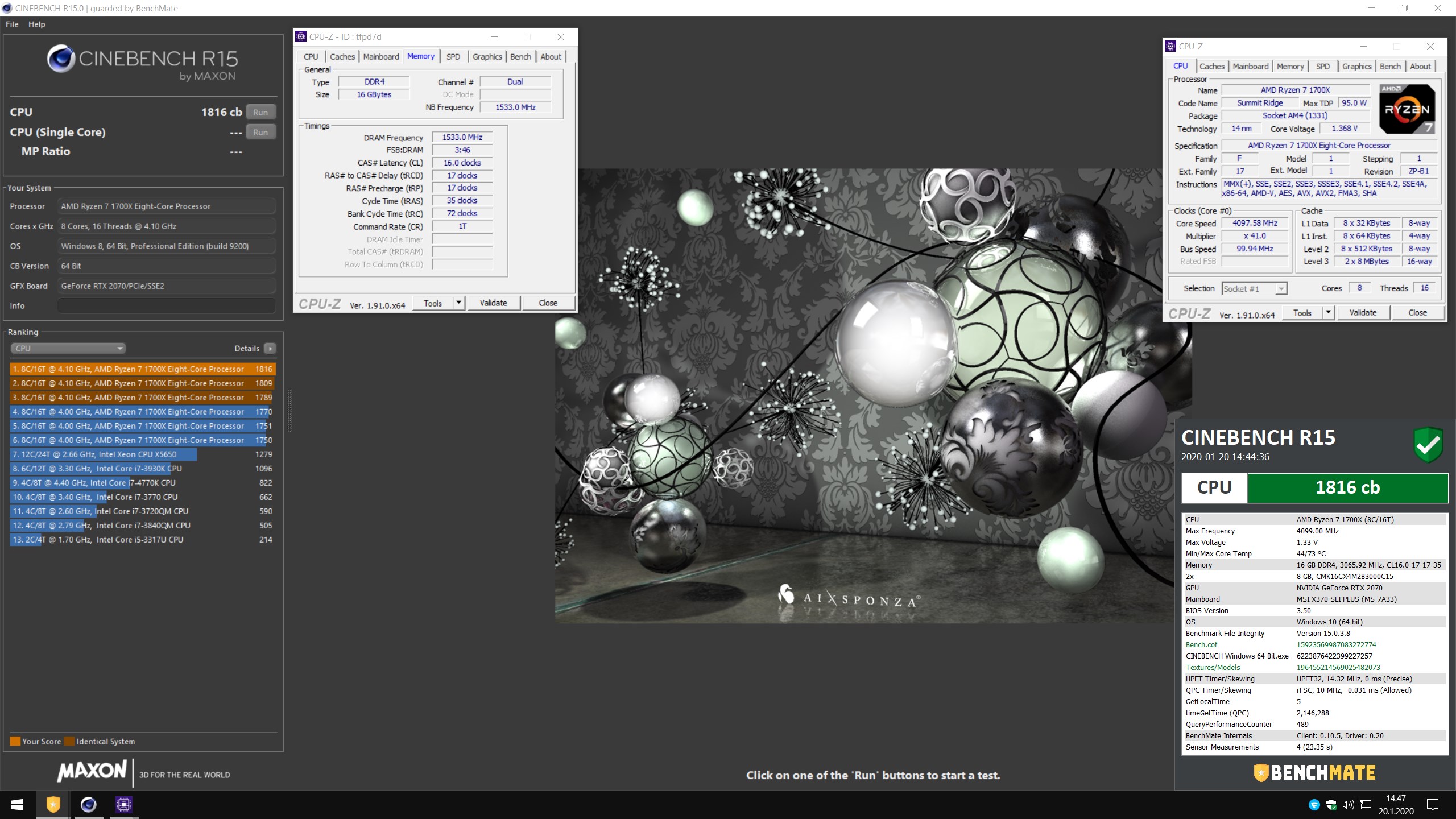This screenshot has width=1456, height=819.
Task: Run the CPU Single Core benchmark
Action: (x=260, y=133)
